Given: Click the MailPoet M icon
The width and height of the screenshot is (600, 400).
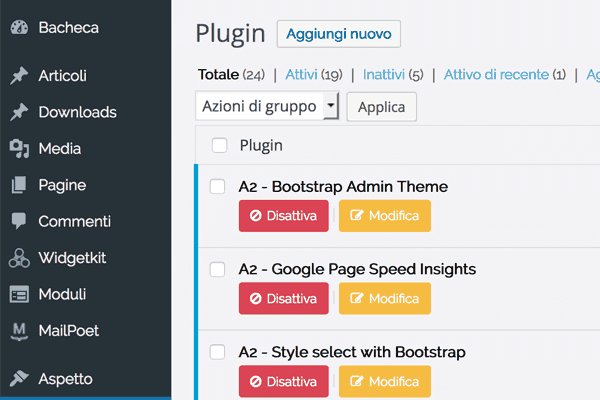Looking at the screenshot, I should click(x=19, y=331).
